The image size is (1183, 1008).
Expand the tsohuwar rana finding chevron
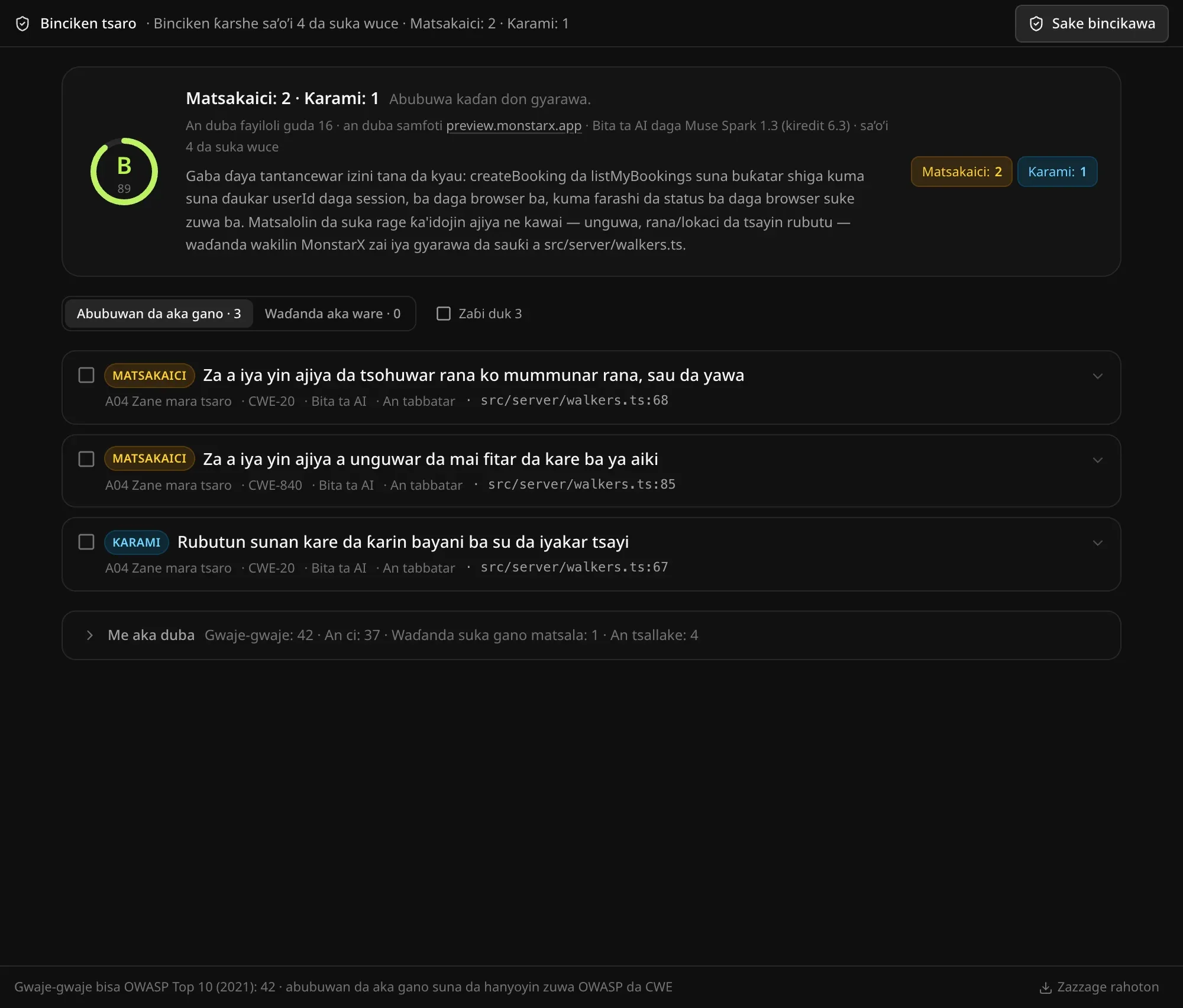click(x=1097, y=376)
